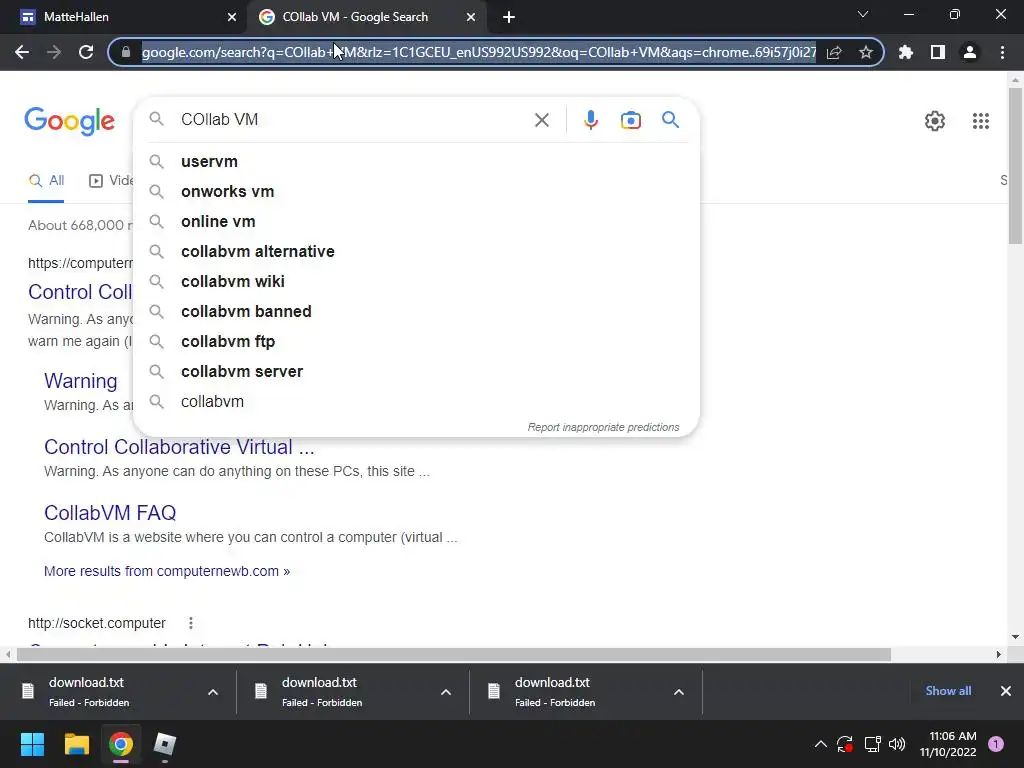Open clock showing 11:06 AM
This screenshot has height=768, width=1024.
click(948, 744)
